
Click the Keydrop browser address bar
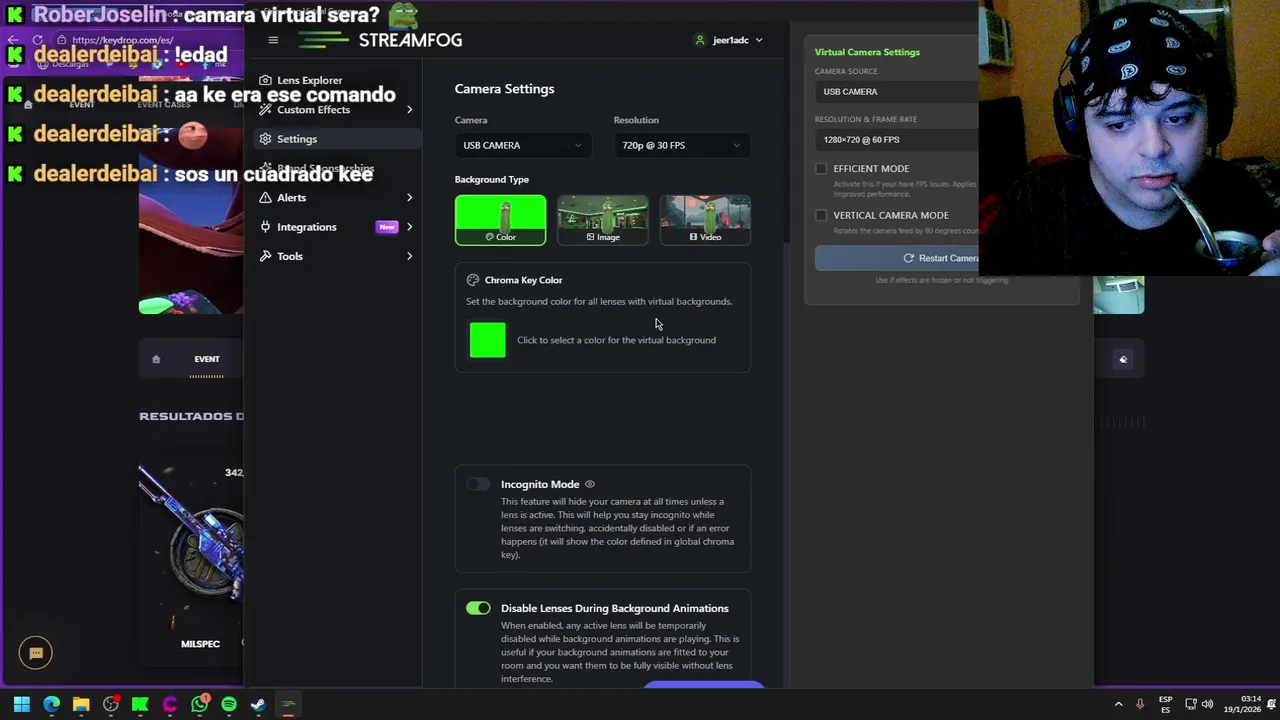tap(122, 40)
